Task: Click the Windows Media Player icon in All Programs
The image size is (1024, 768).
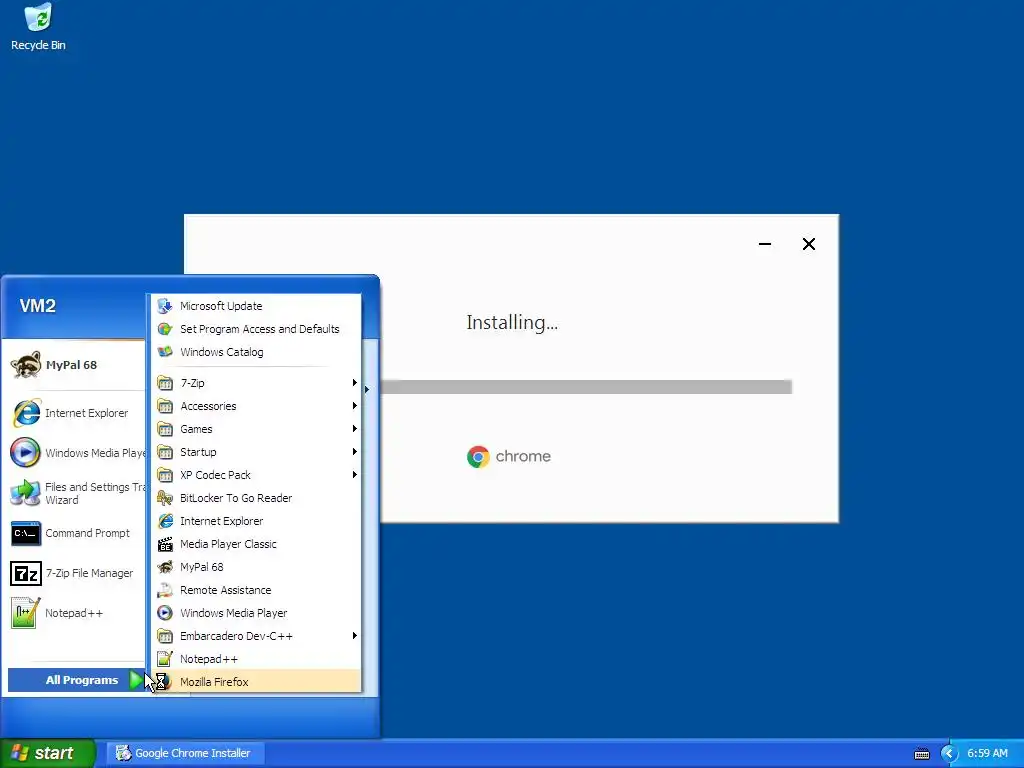Action: [x=165, y=613]
